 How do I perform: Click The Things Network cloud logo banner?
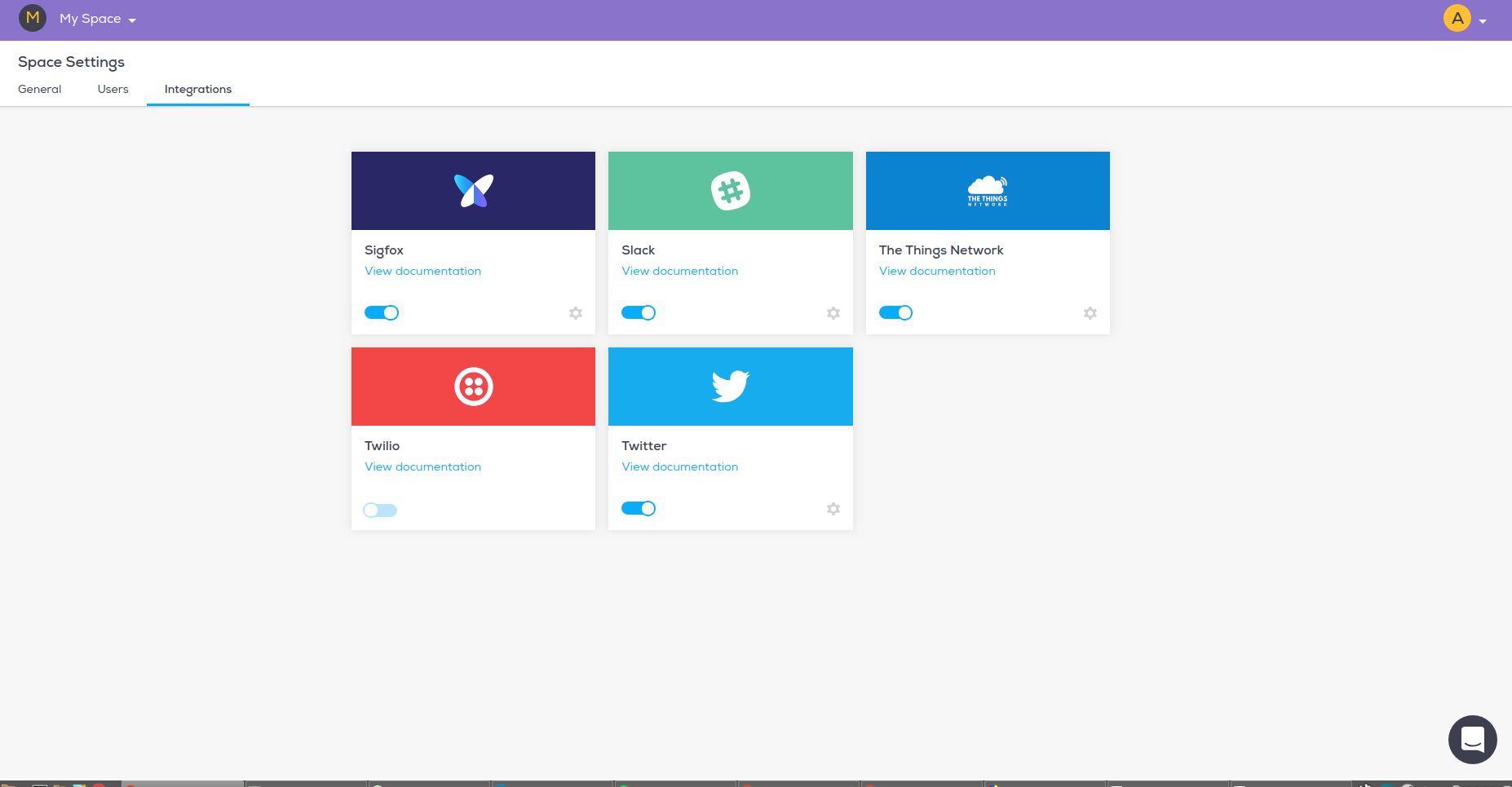pos(988,191)
